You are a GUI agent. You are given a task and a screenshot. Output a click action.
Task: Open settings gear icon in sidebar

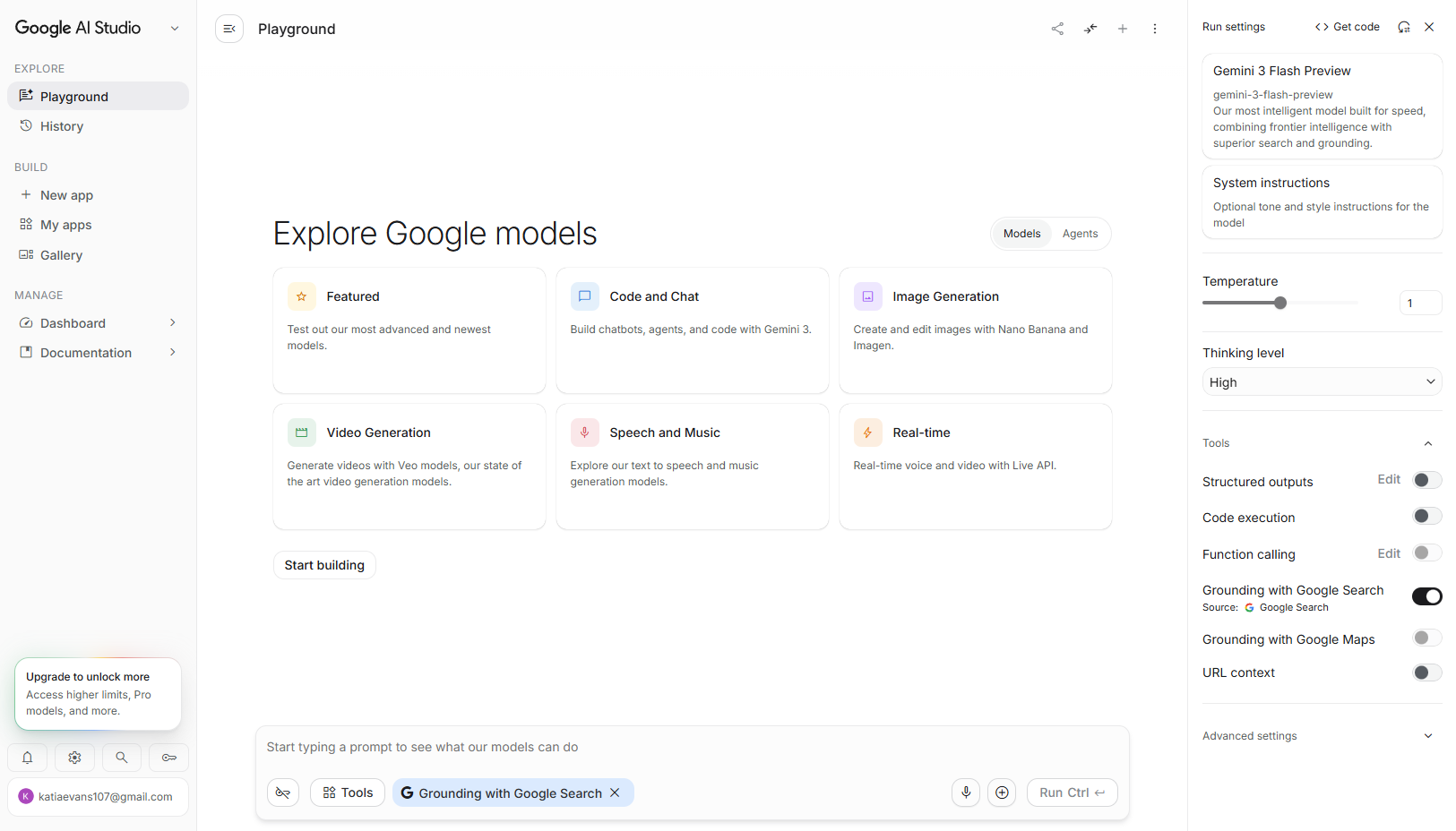[74, 758]
